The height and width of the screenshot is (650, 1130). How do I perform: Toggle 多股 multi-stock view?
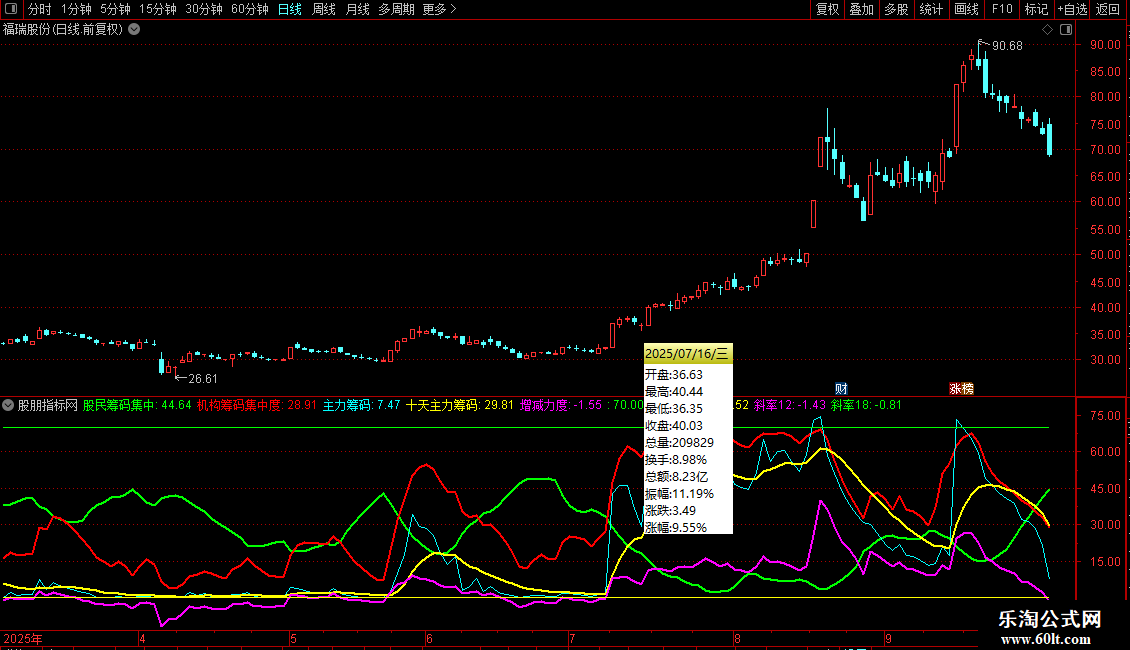click(x=896, y=9)
